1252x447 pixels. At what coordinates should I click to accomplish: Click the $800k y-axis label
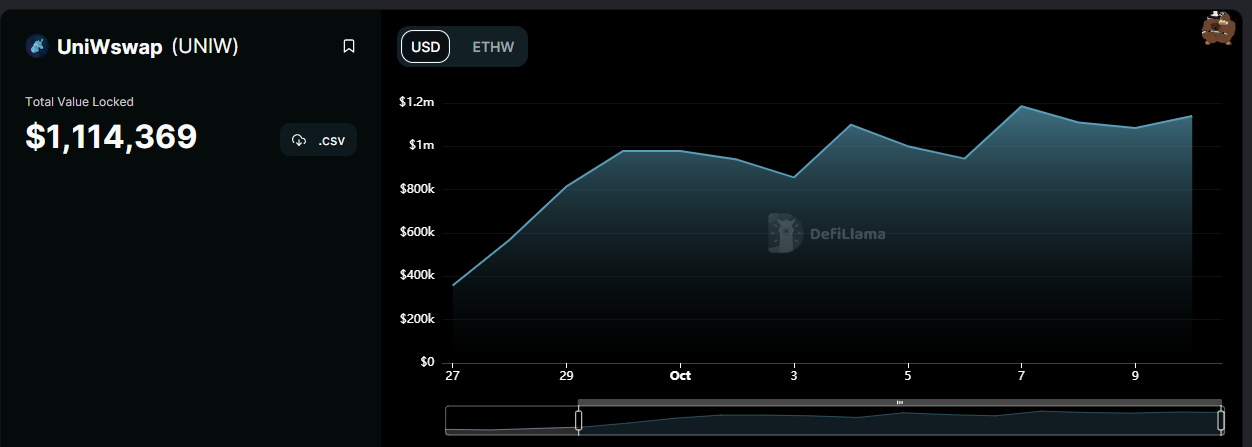(417, 189)
